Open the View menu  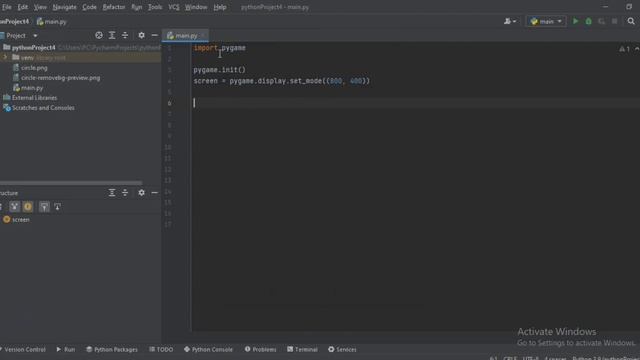coord(40,7)
